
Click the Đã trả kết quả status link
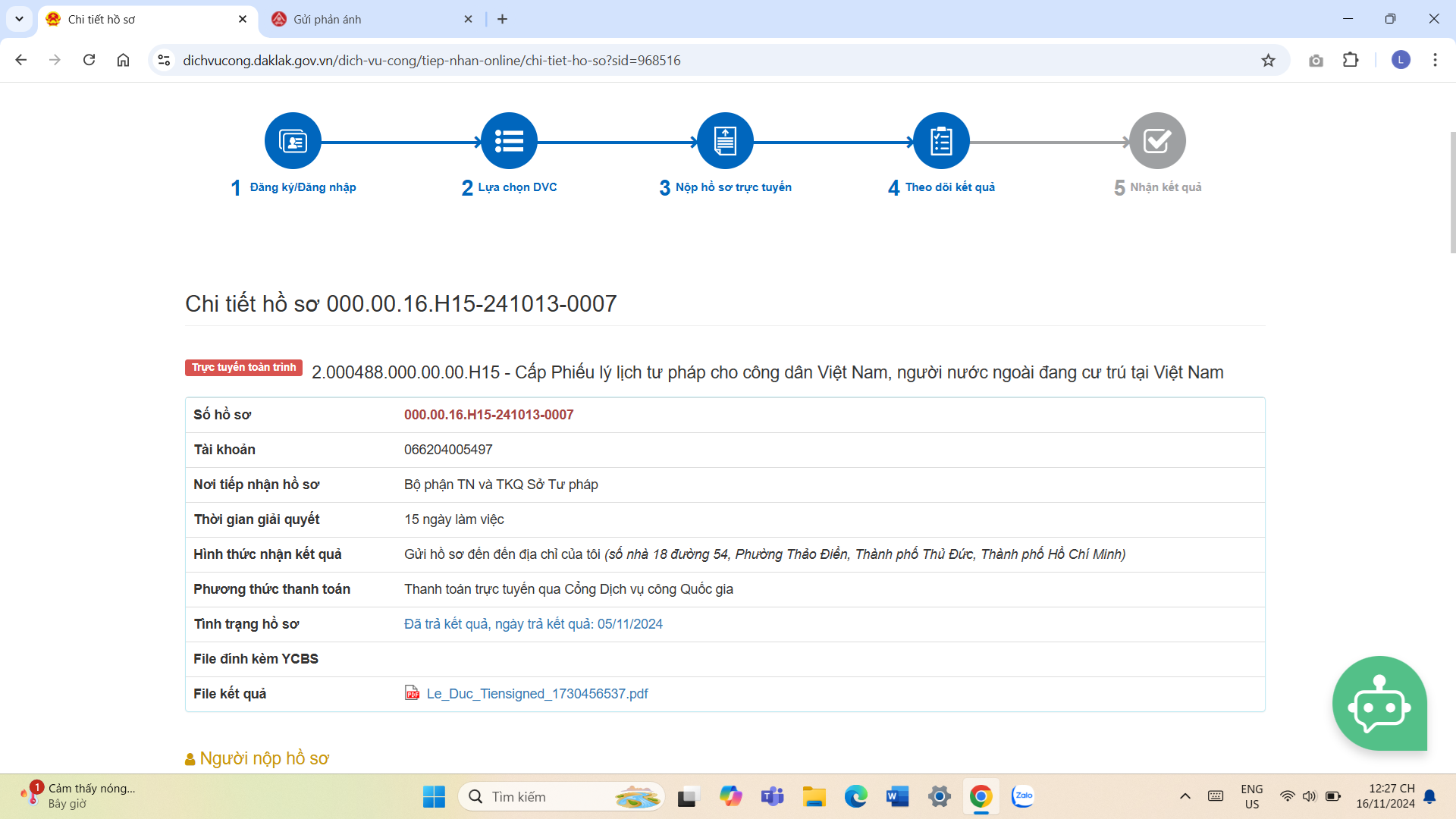(533, 624)
